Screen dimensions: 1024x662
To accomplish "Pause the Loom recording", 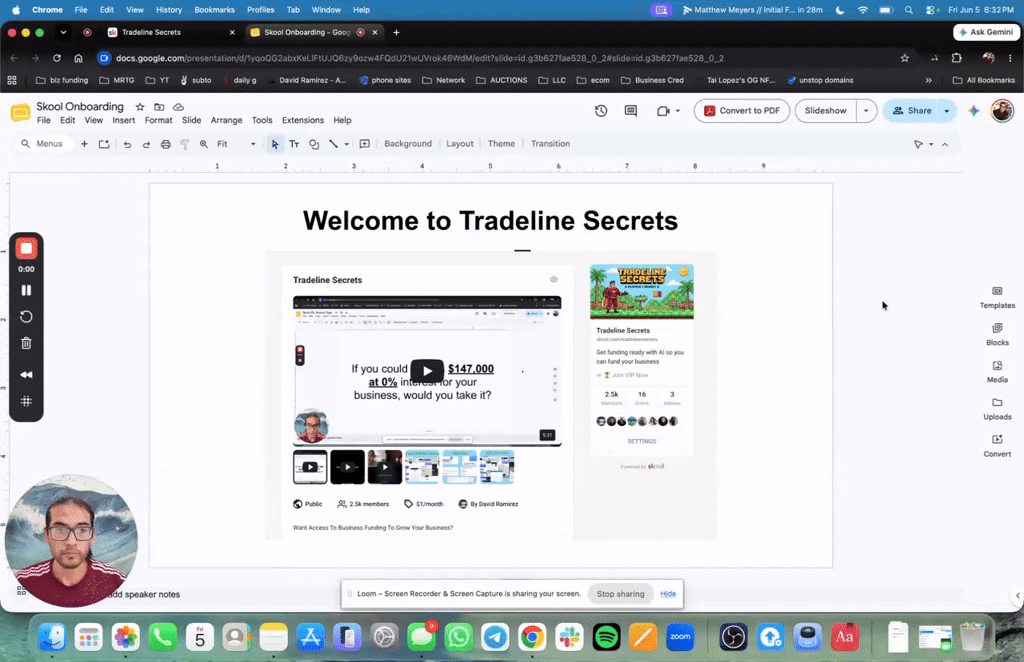I will pyautogui.click(x=26, y=290).
